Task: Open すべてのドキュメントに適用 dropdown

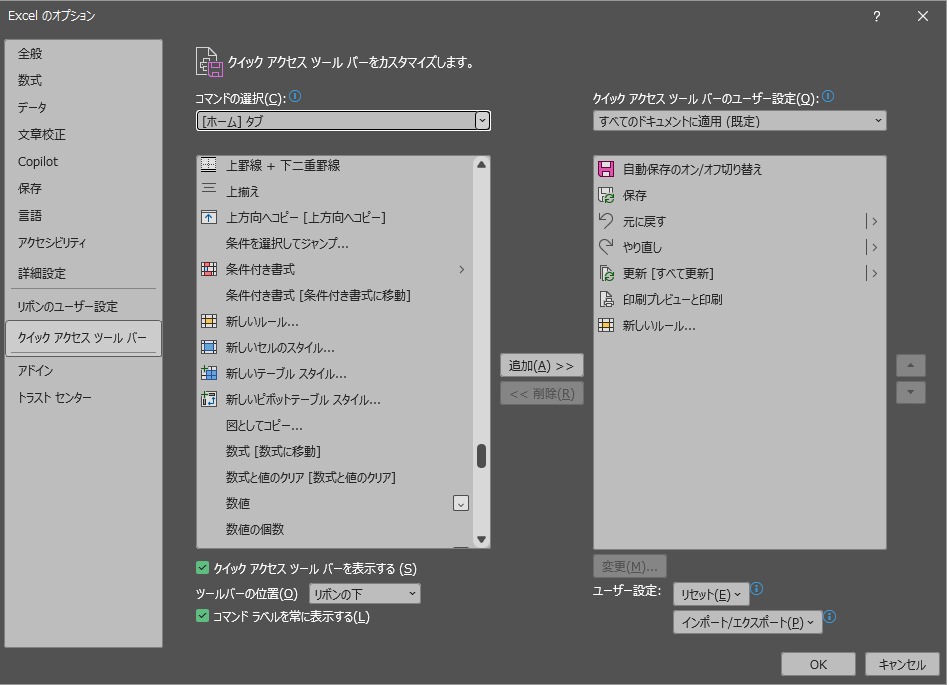Action: tap(739, 121)
